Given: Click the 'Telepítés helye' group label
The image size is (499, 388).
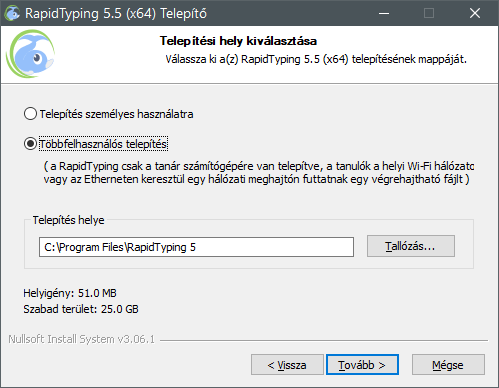Looking at the screenshot, I should (x=68, y=220).
